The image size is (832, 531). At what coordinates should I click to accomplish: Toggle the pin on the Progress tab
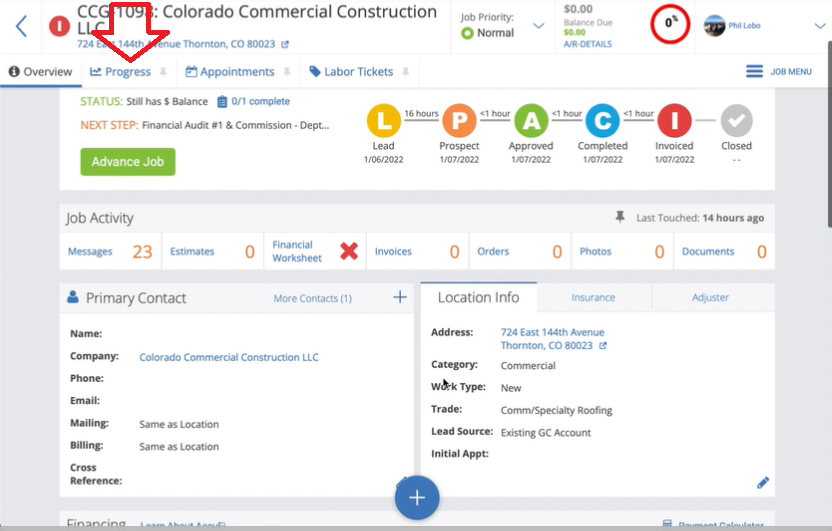163,72
